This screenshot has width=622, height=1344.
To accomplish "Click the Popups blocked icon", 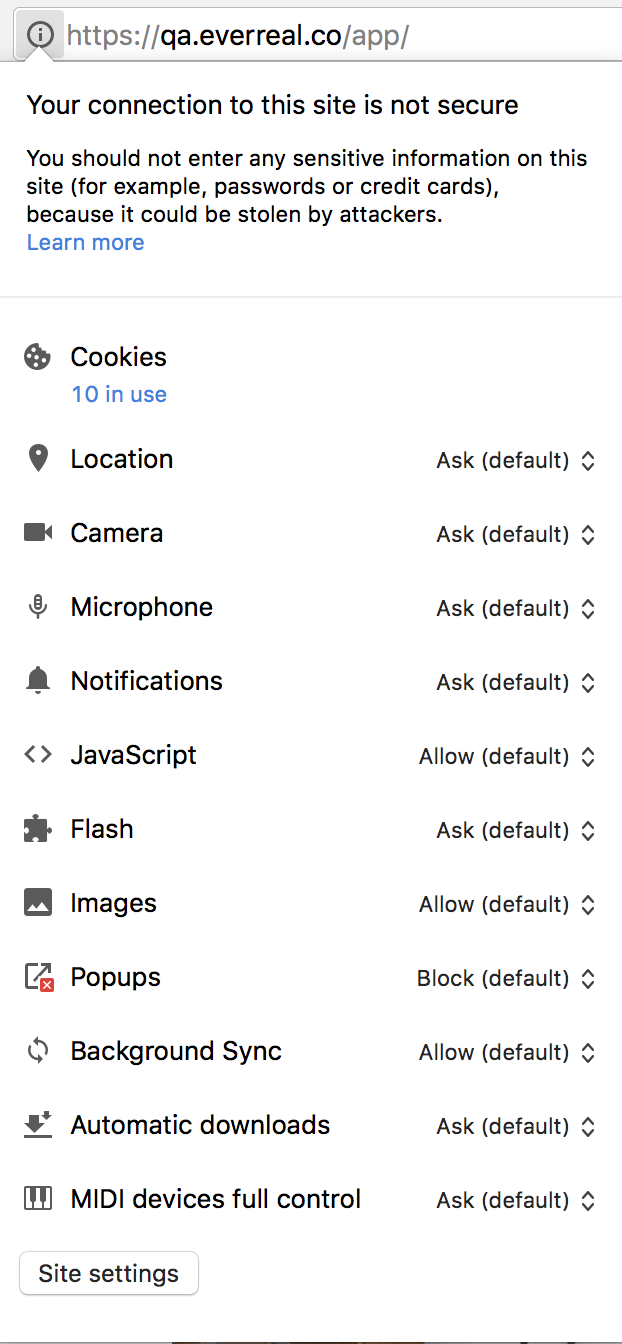I will pos(38,977).
